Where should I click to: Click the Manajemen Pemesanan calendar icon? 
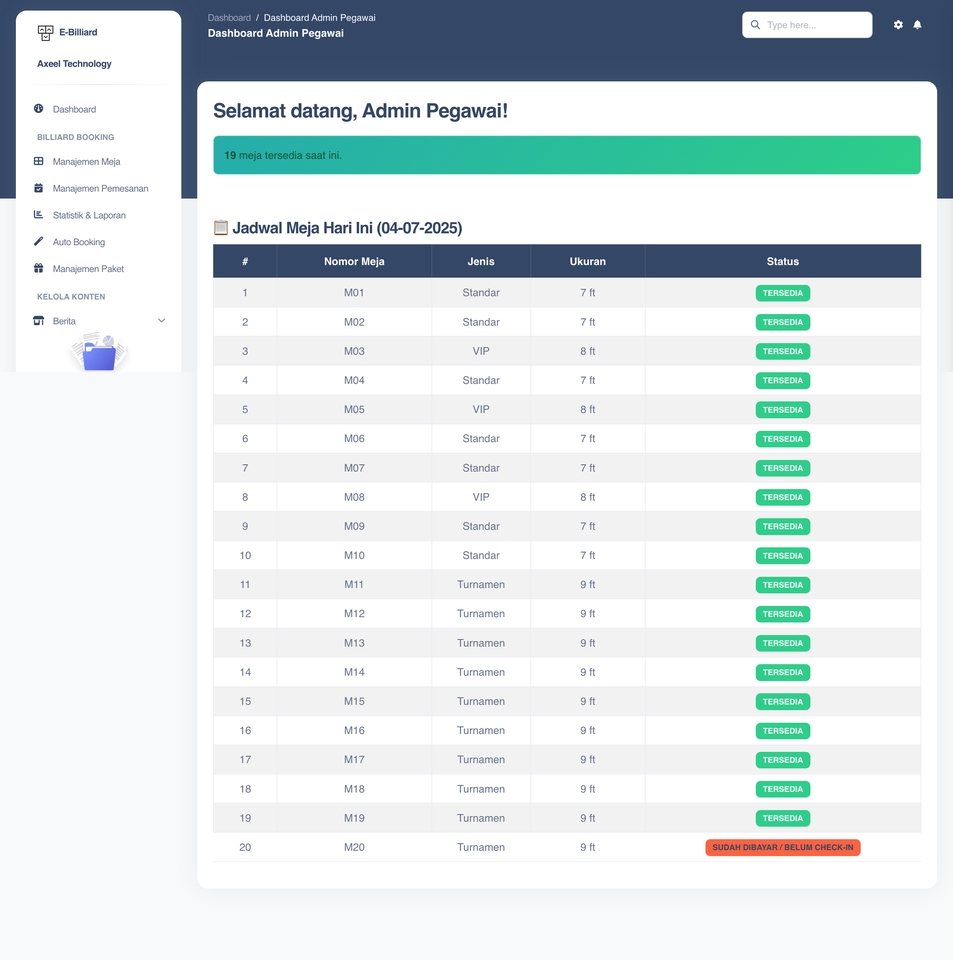(39, 188)
